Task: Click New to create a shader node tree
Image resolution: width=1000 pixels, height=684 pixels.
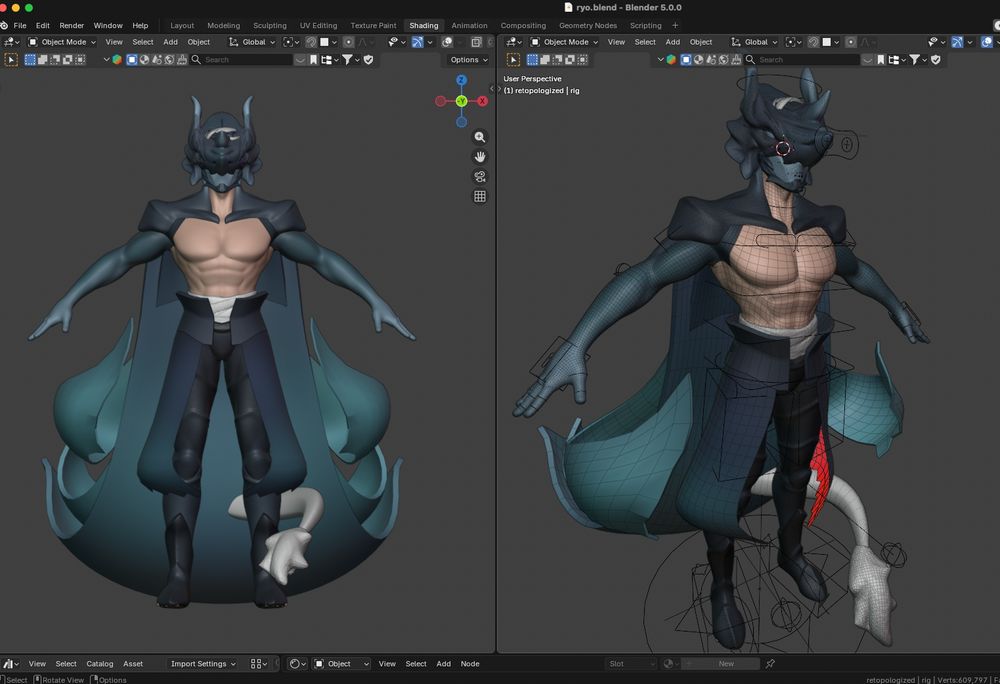Action: pos(726,663)
